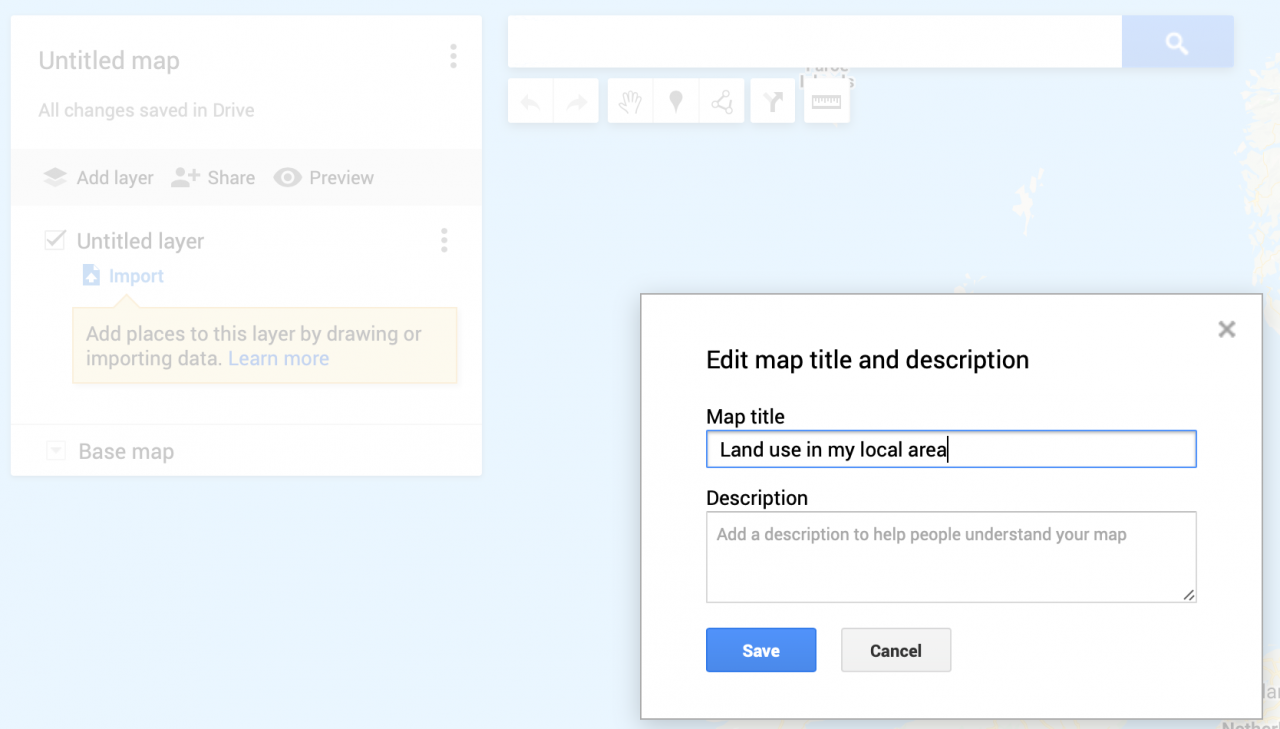Select the measure distances ruler tool
This screenshot has width=1280, height=729.
coord(826,101)
